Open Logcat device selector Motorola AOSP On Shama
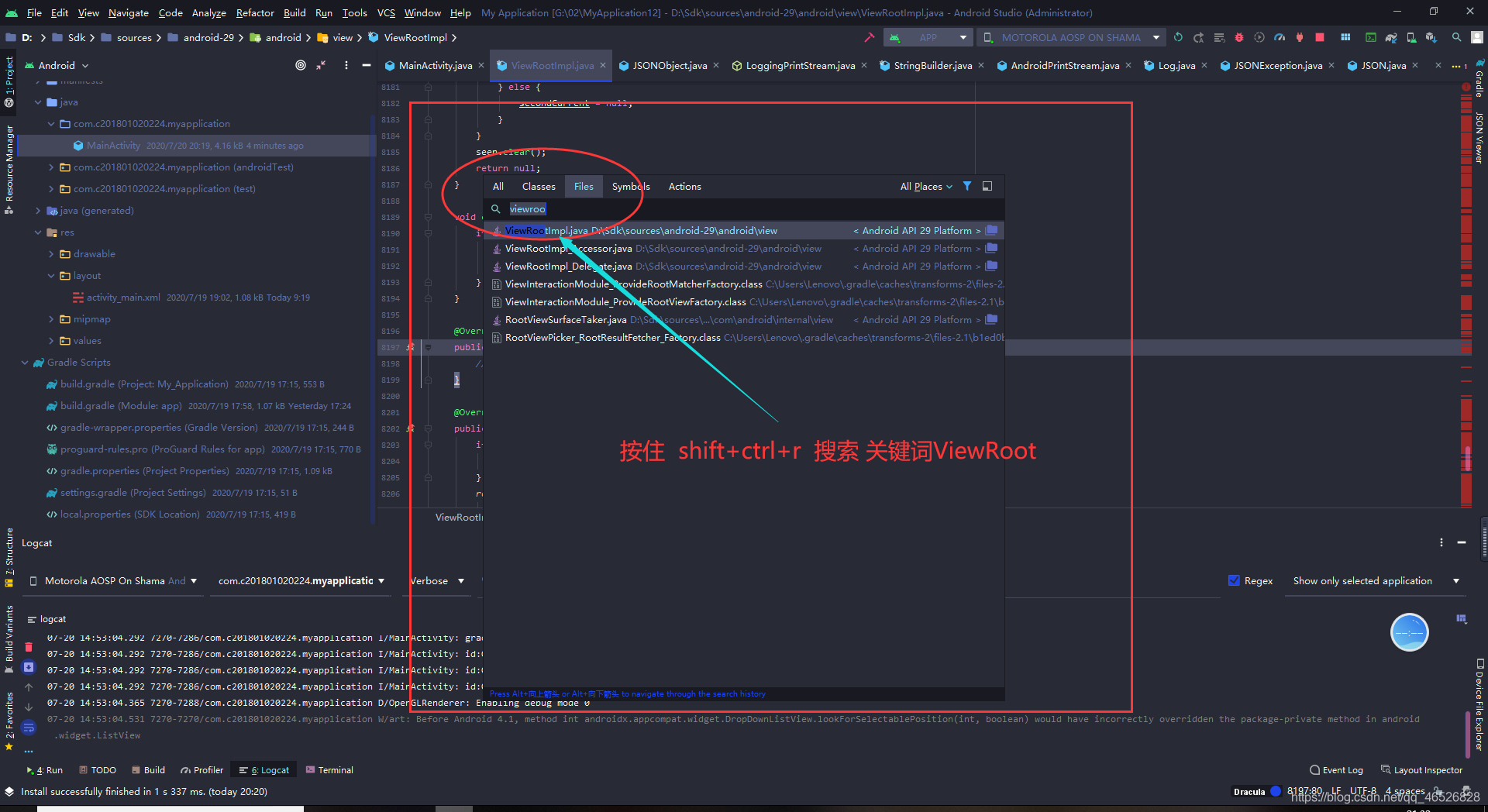This screenshot has height=812, width=1488. pyautogui.click(x=113, y=581)
